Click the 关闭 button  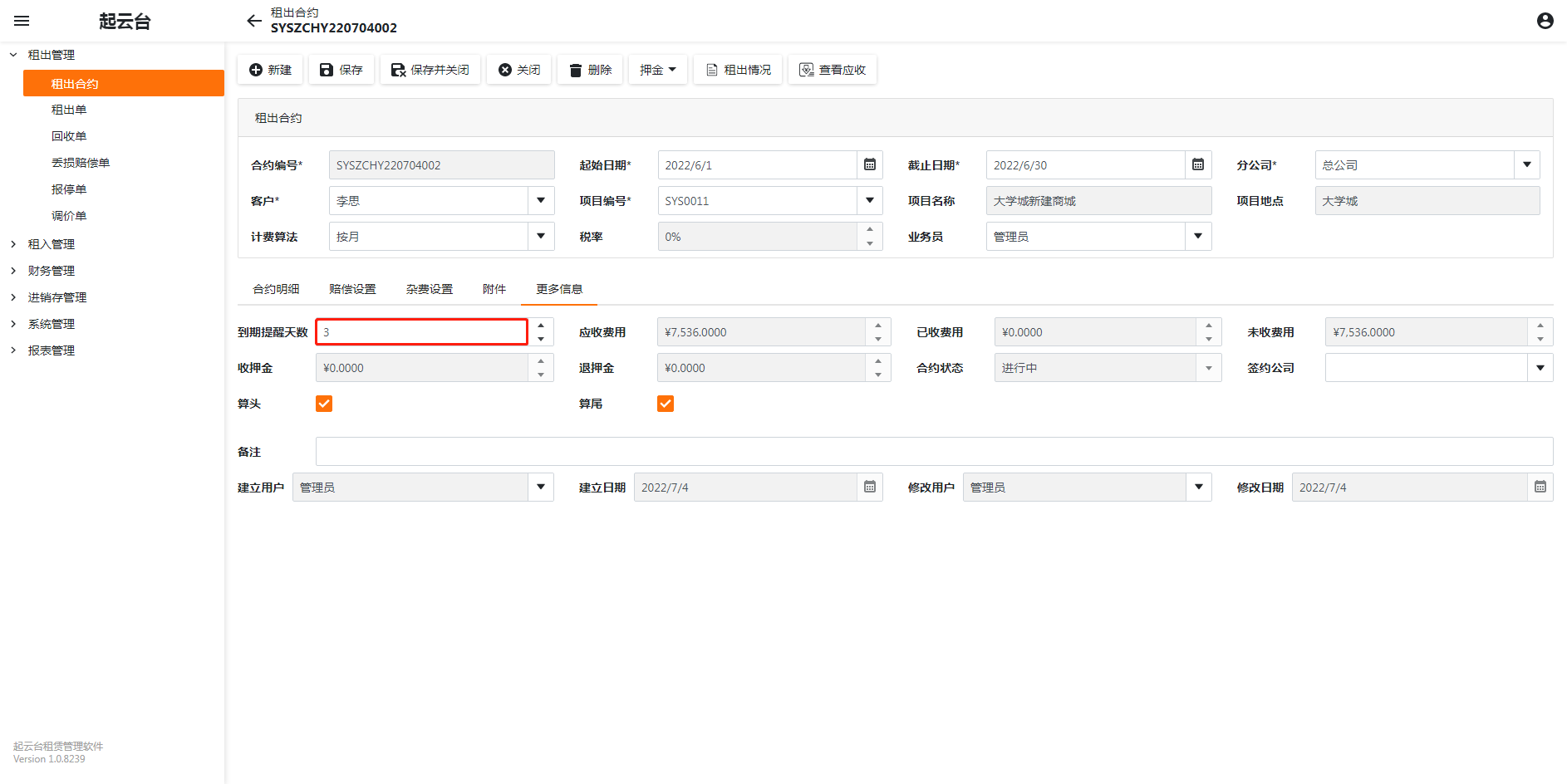click(x=519, y=70)
